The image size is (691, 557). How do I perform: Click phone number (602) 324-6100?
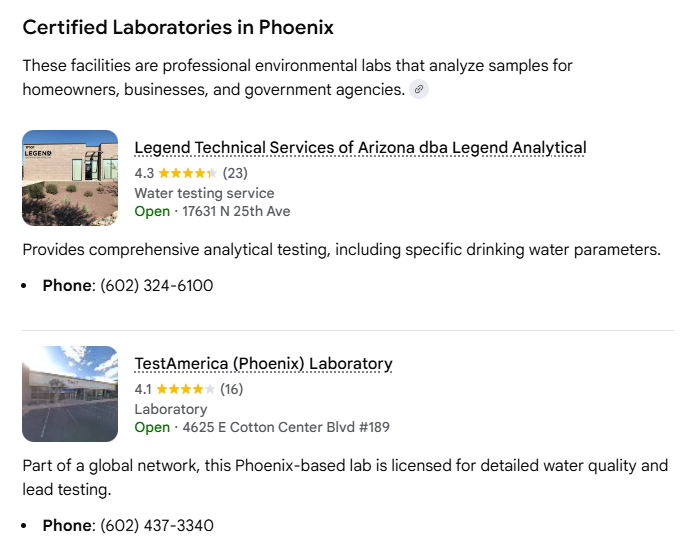[157, 286]
